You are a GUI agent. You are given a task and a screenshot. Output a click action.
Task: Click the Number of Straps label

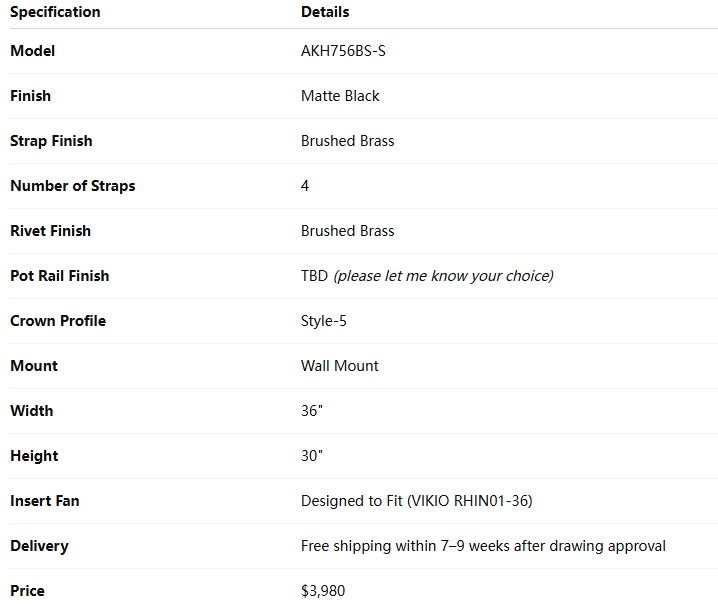point(72,186)
